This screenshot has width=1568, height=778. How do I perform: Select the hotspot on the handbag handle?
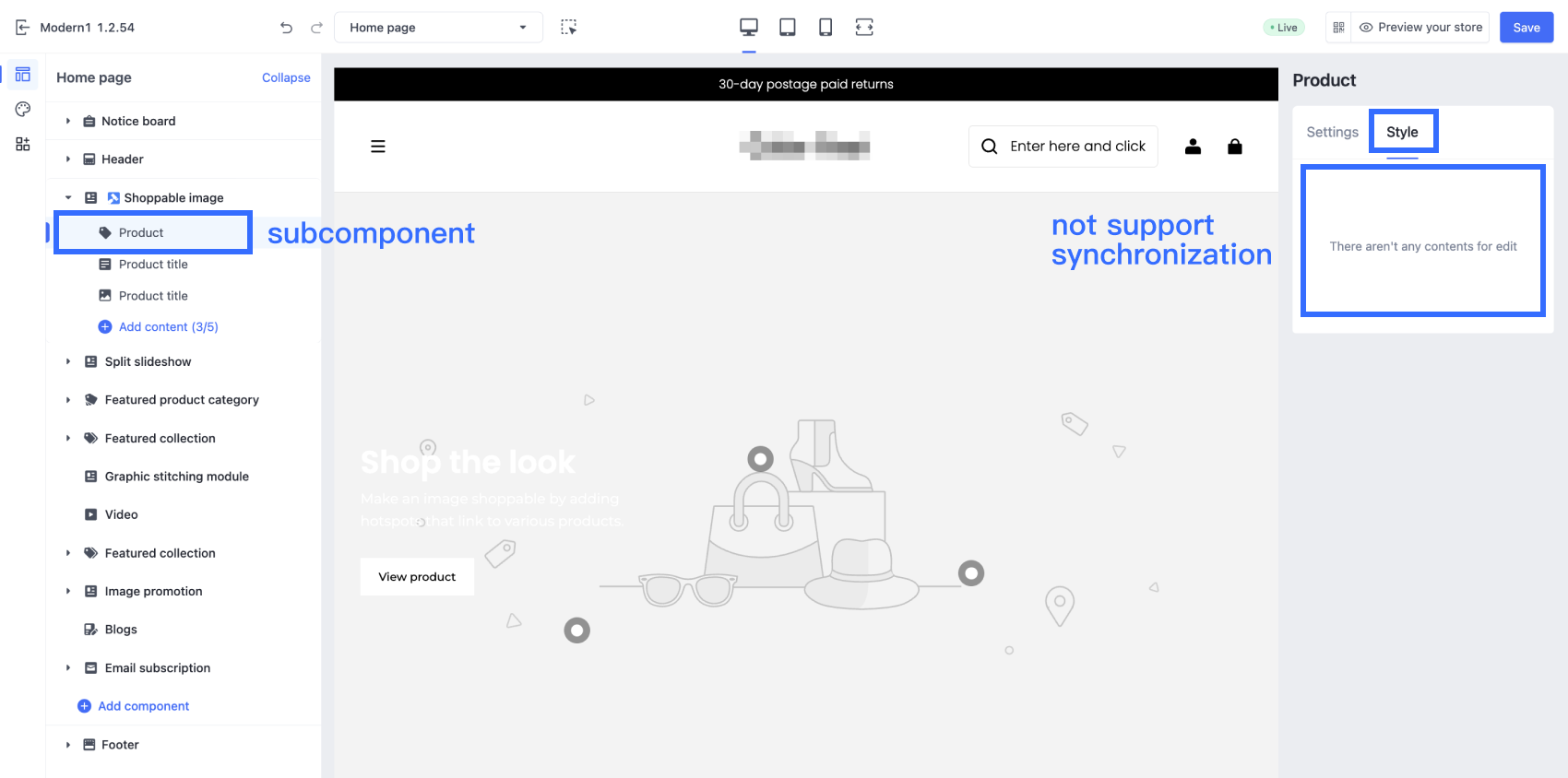pos(761,459)
